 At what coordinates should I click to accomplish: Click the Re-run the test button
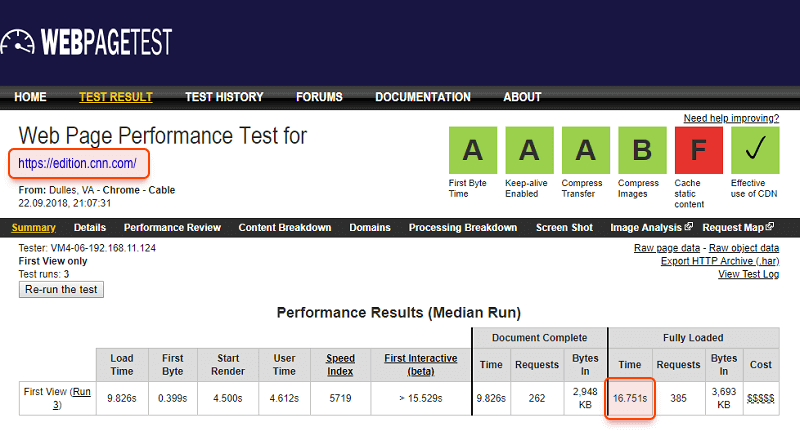pyautogui.click(x=61, y=289)
